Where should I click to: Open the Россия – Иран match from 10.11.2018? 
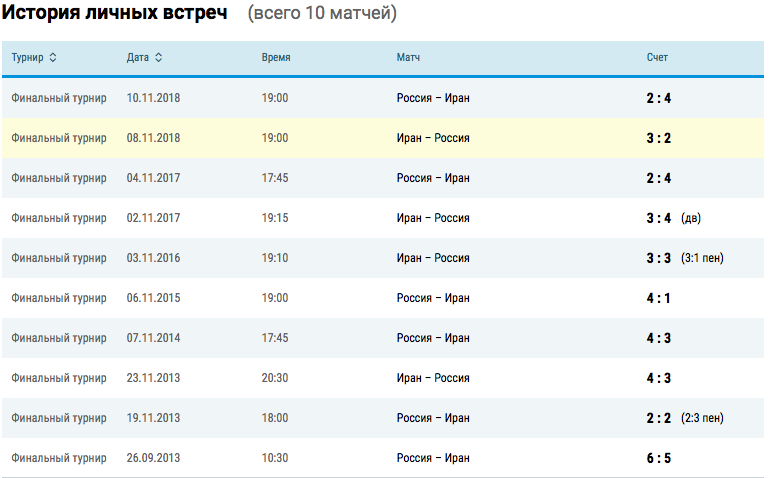[433, 98]
